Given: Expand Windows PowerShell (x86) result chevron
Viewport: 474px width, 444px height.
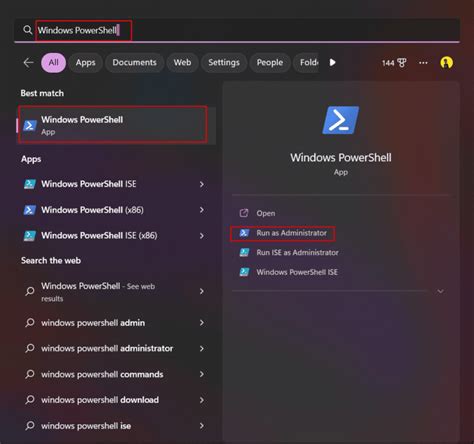Looking at the screenshot, I should (202, 210).
